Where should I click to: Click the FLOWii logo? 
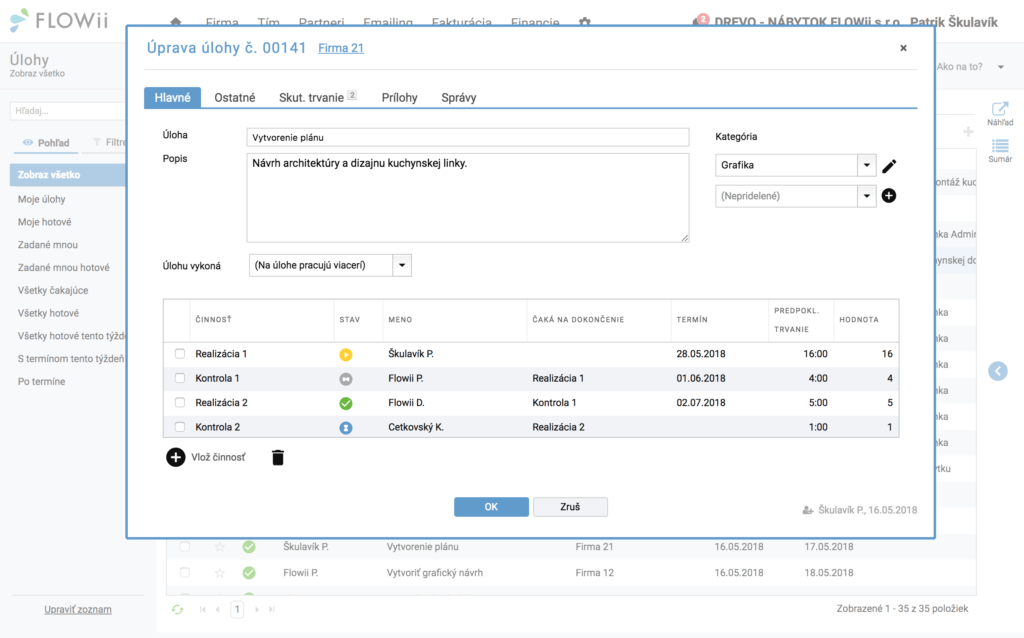tap(59, 20)
